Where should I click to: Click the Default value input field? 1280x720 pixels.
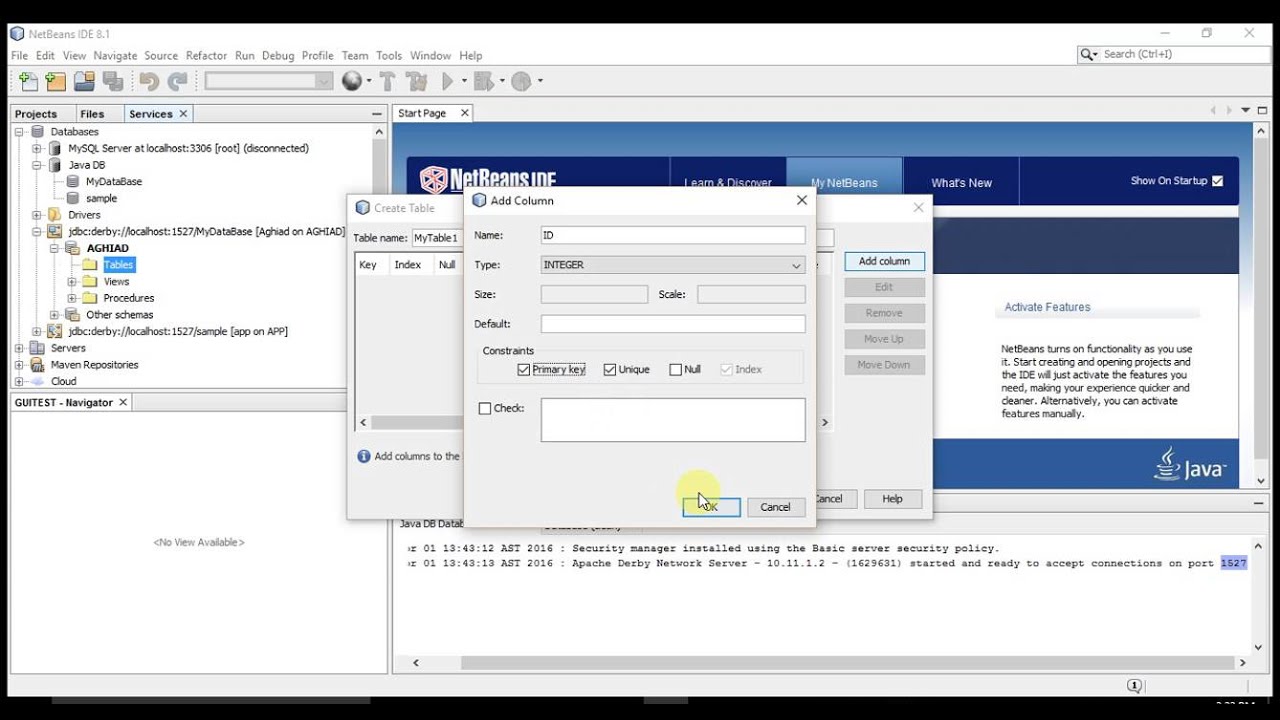(673, 324)
